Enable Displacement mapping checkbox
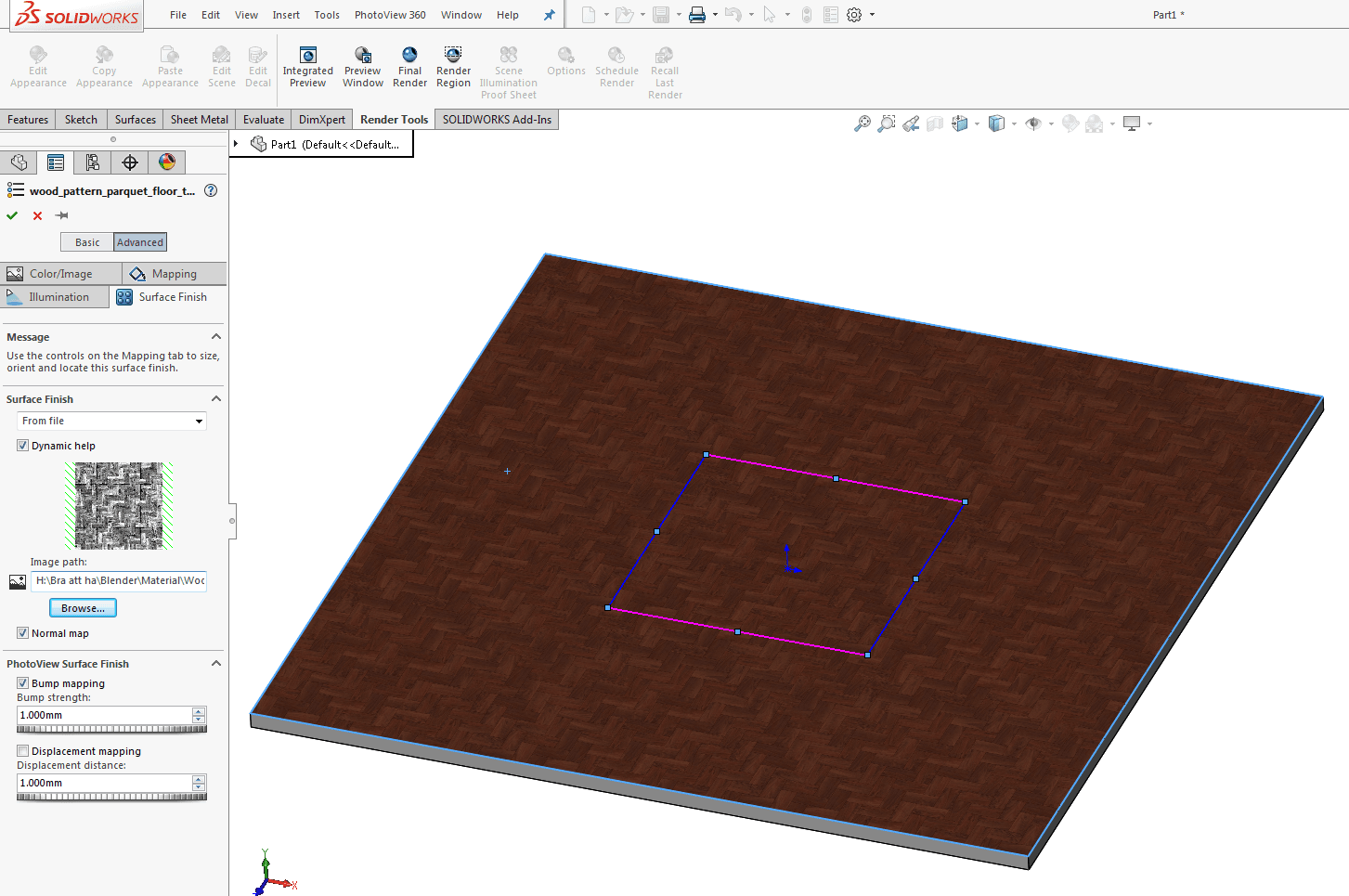 [x=22, y=751]
